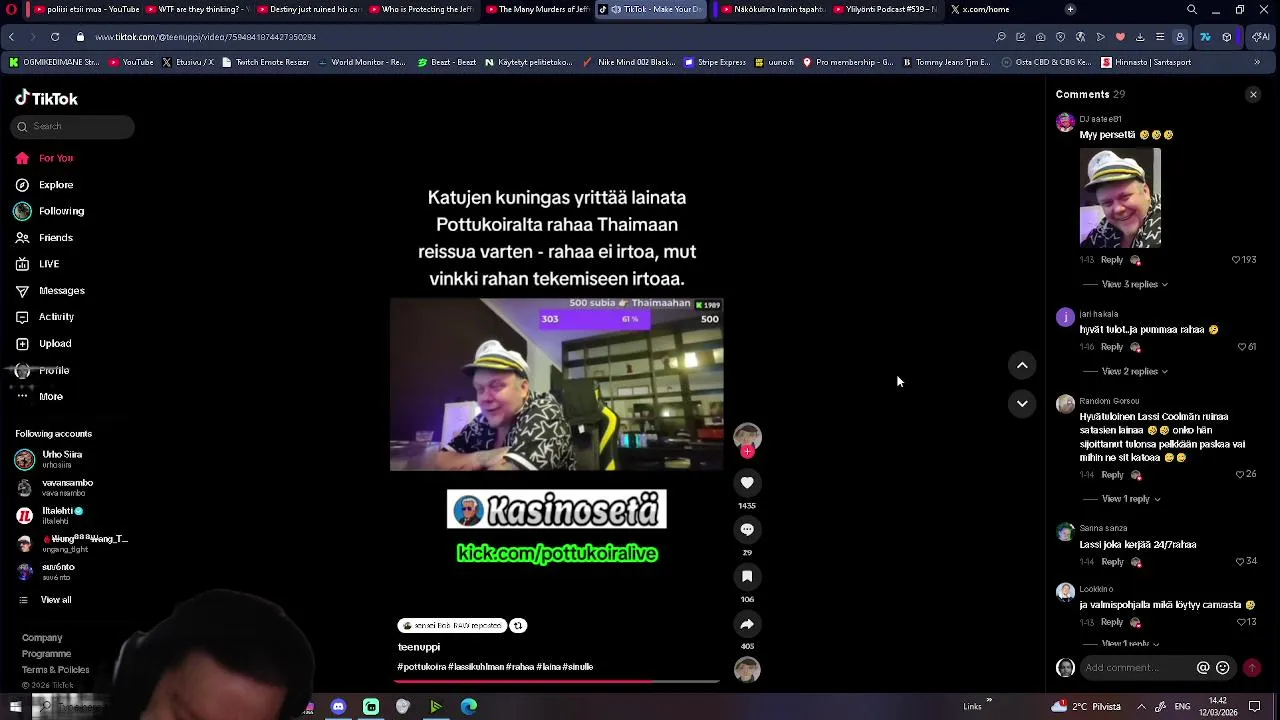Image resolution: width=1280 pixels, height=720 pixels.
Task: Go to the previous video with the up arrow
Action: pyautogui.click(x=1022, y=366)
